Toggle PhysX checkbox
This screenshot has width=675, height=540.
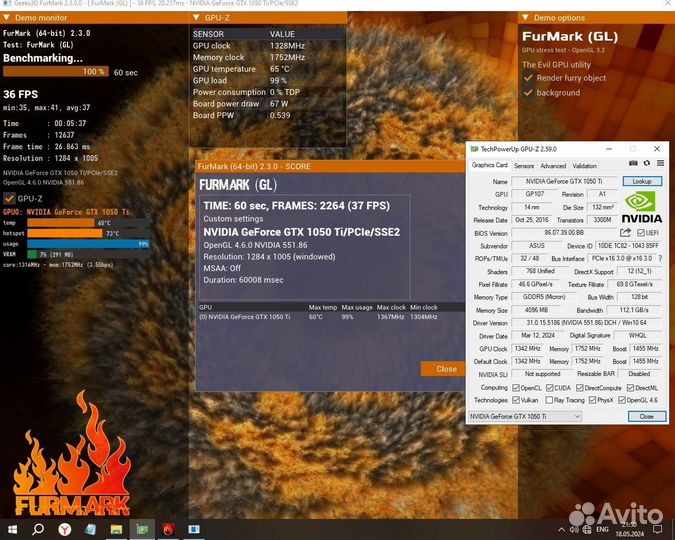(592, 400)
